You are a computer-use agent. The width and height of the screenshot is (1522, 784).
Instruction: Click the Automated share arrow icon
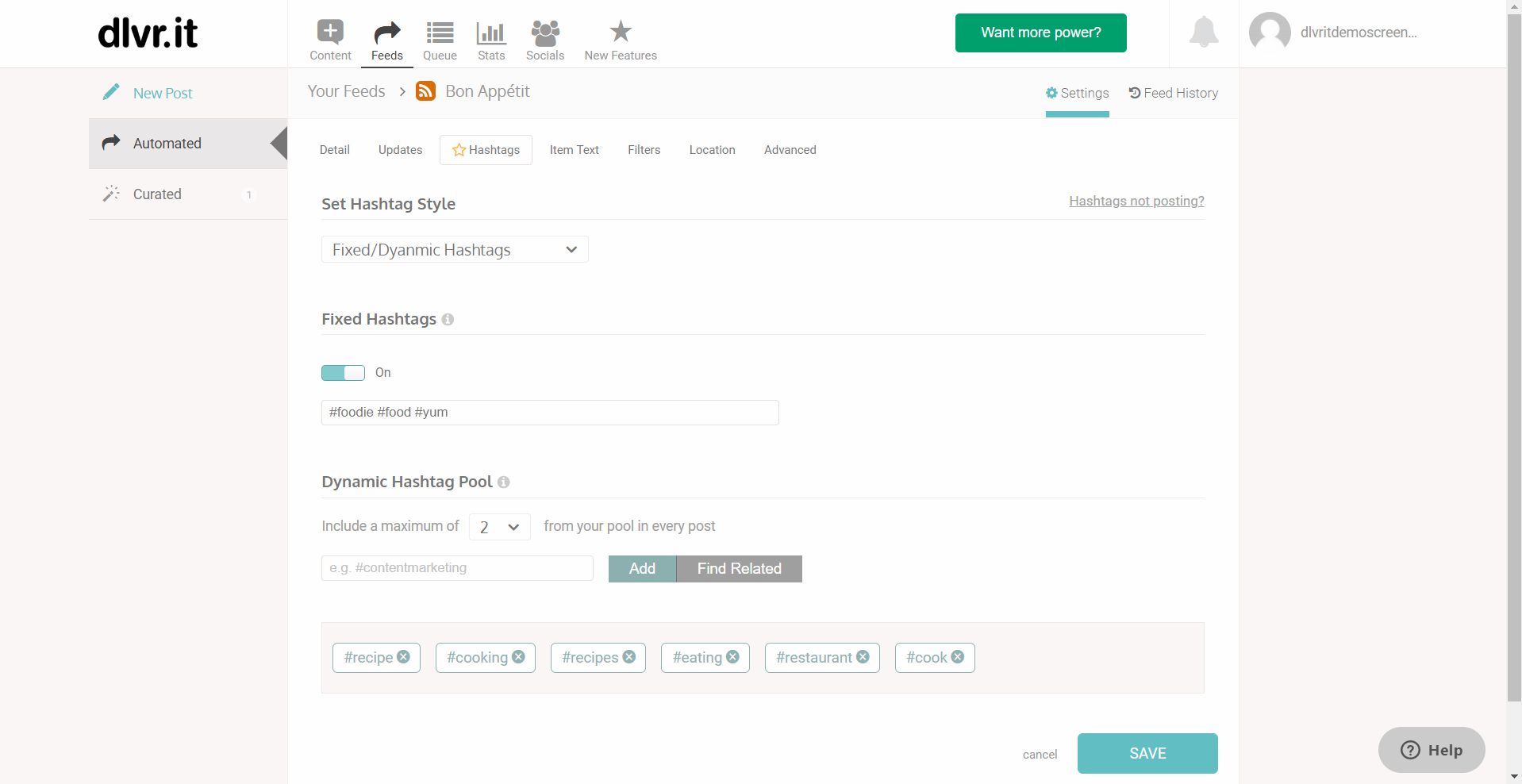pos(111,142)
